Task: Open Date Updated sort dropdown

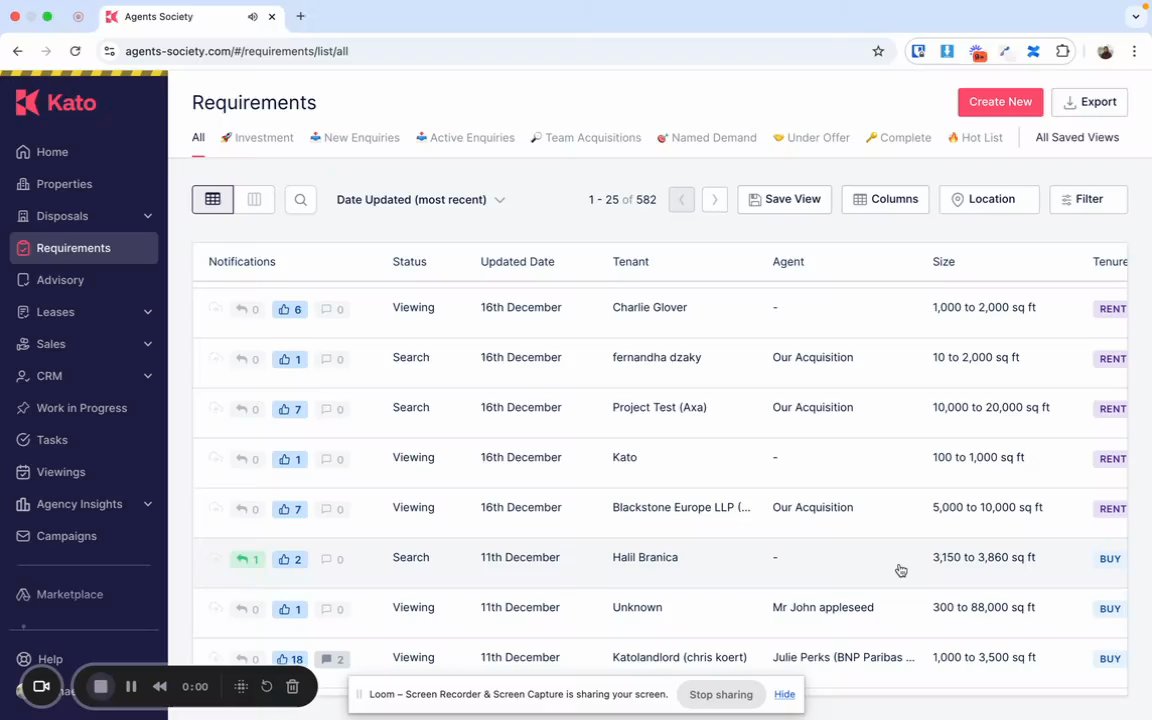Action: (x=421, y=200)
